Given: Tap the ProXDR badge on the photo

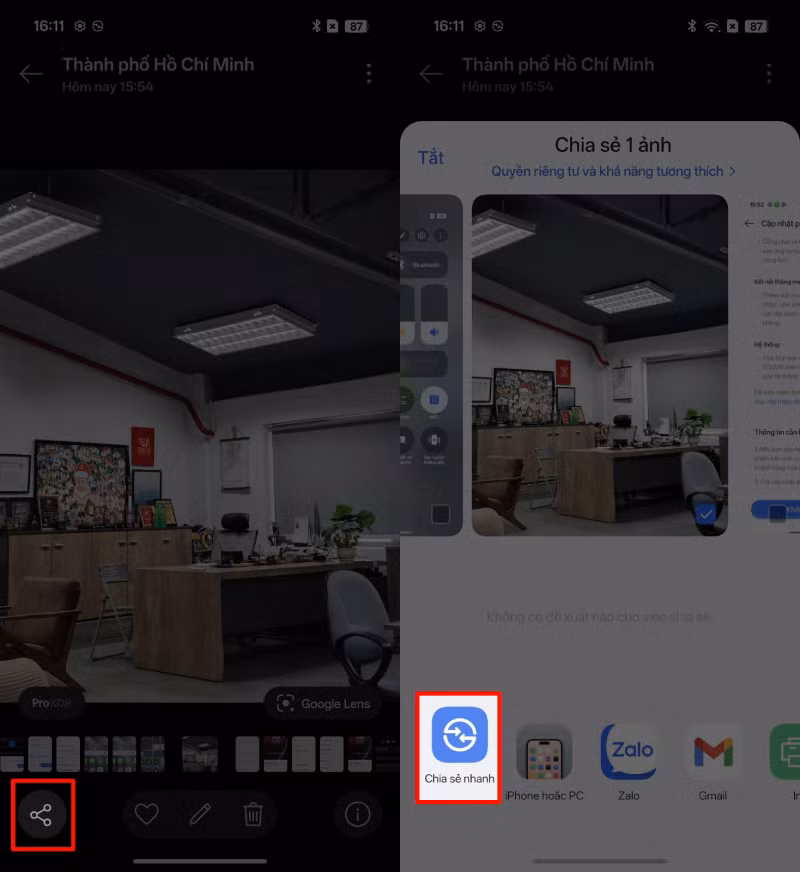Looking at the screenshot, I should click(54, 703).
